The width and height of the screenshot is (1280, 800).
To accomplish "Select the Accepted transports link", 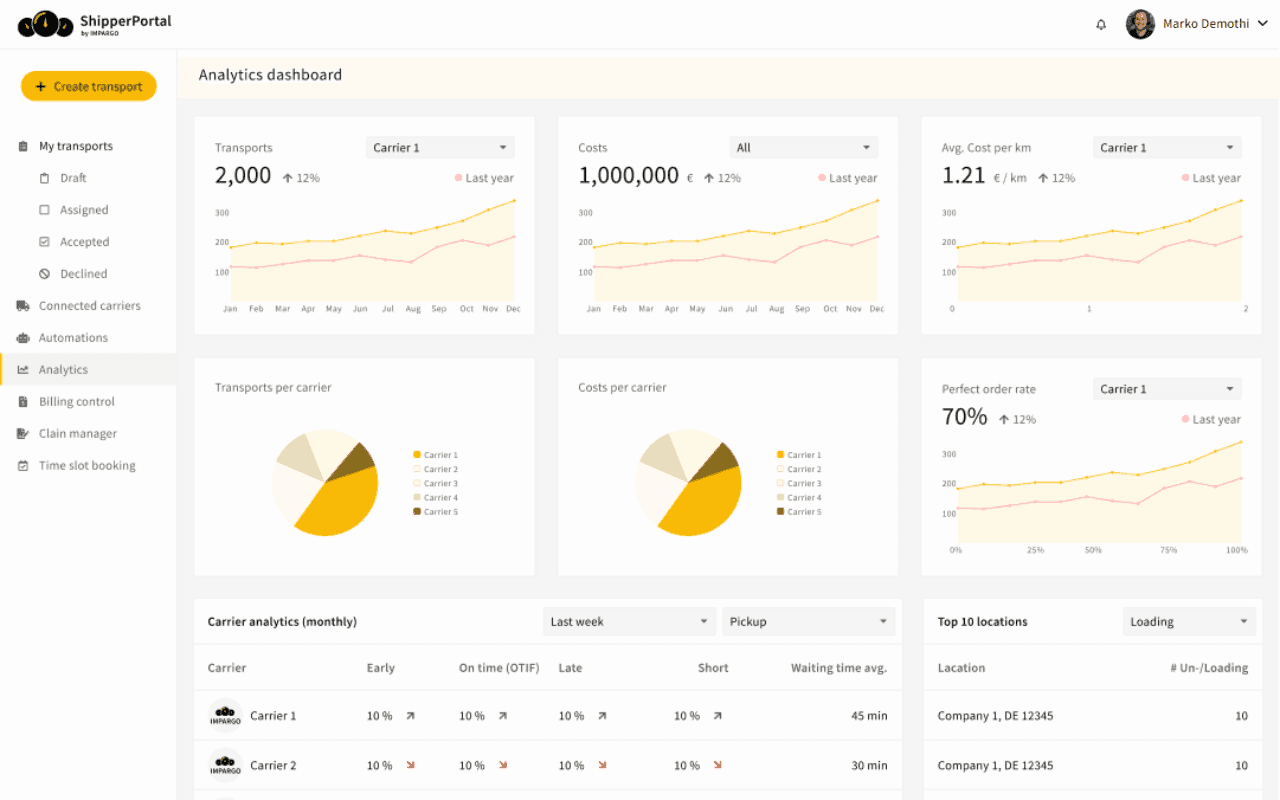I will pyautogui.click(x=84, y=242).
